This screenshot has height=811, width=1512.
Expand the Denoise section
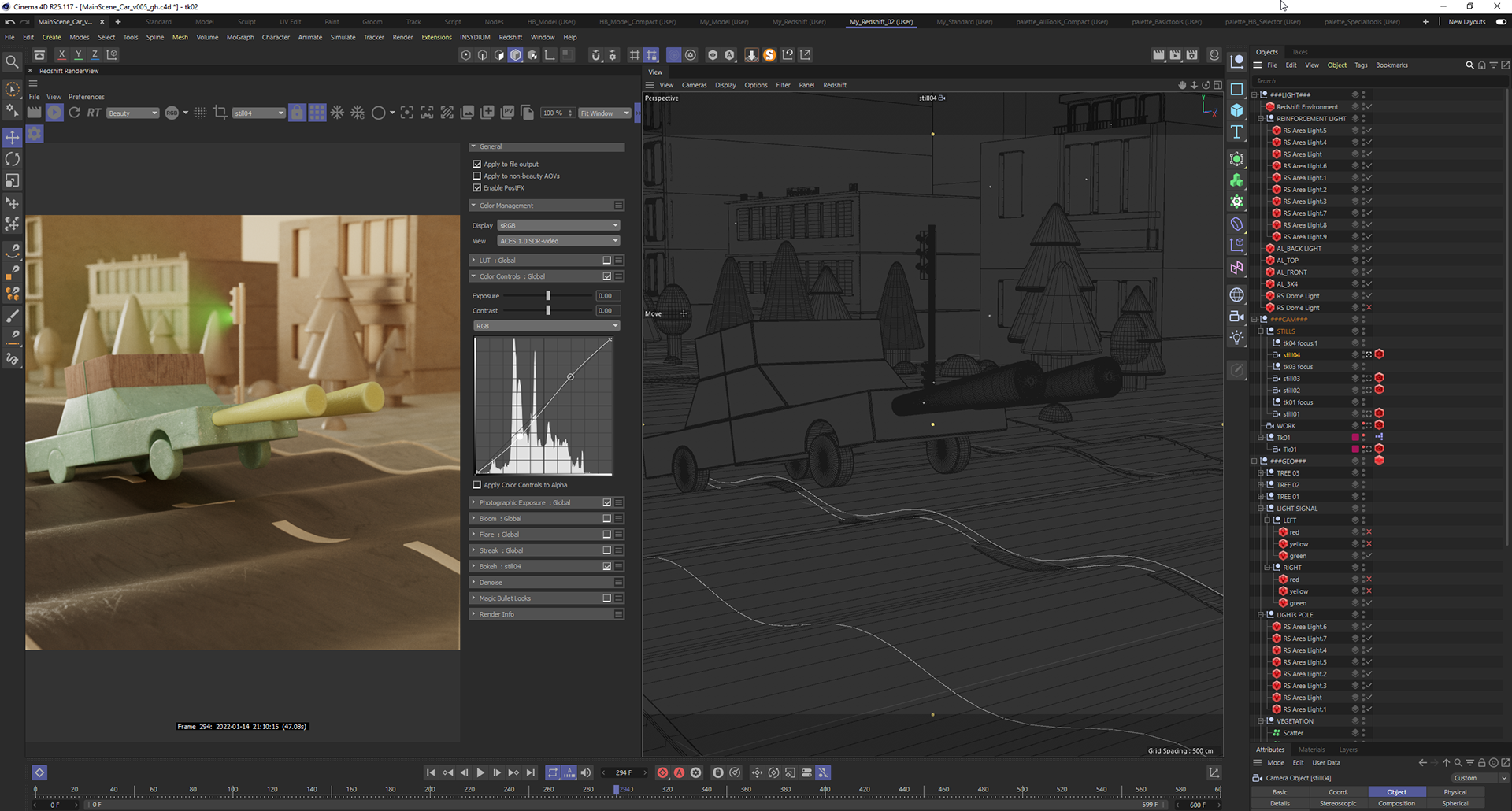coord(473,582)
